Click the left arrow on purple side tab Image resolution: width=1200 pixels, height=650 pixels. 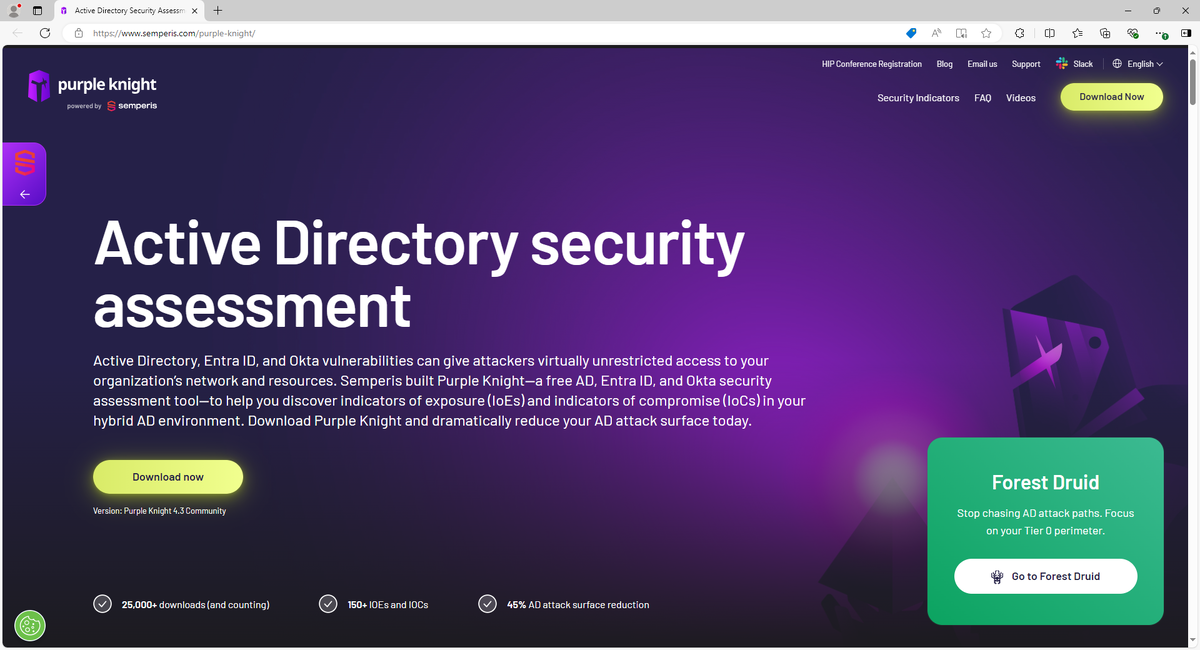tap(25, 194)
